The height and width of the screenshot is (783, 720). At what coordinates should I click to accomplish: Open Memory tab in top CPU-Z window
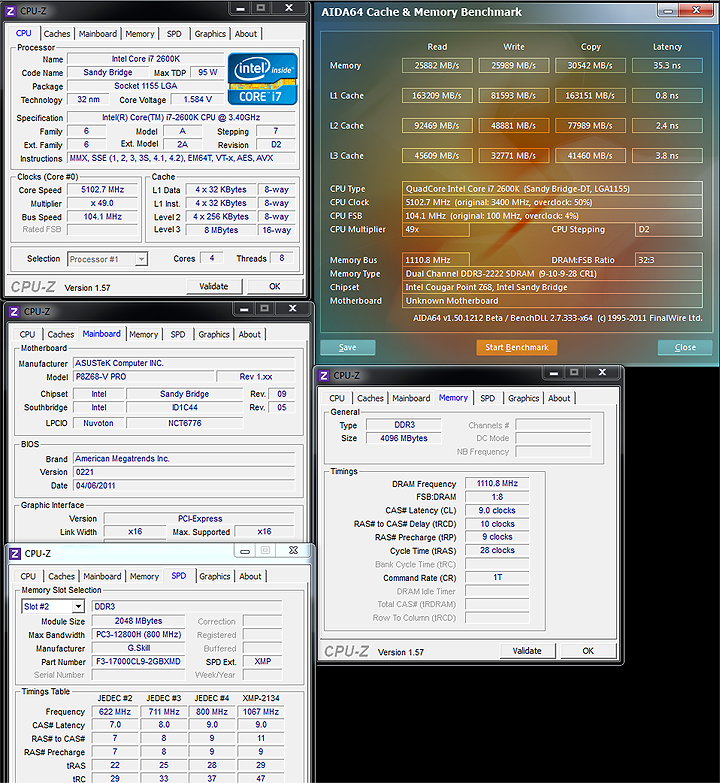[140, 34]
